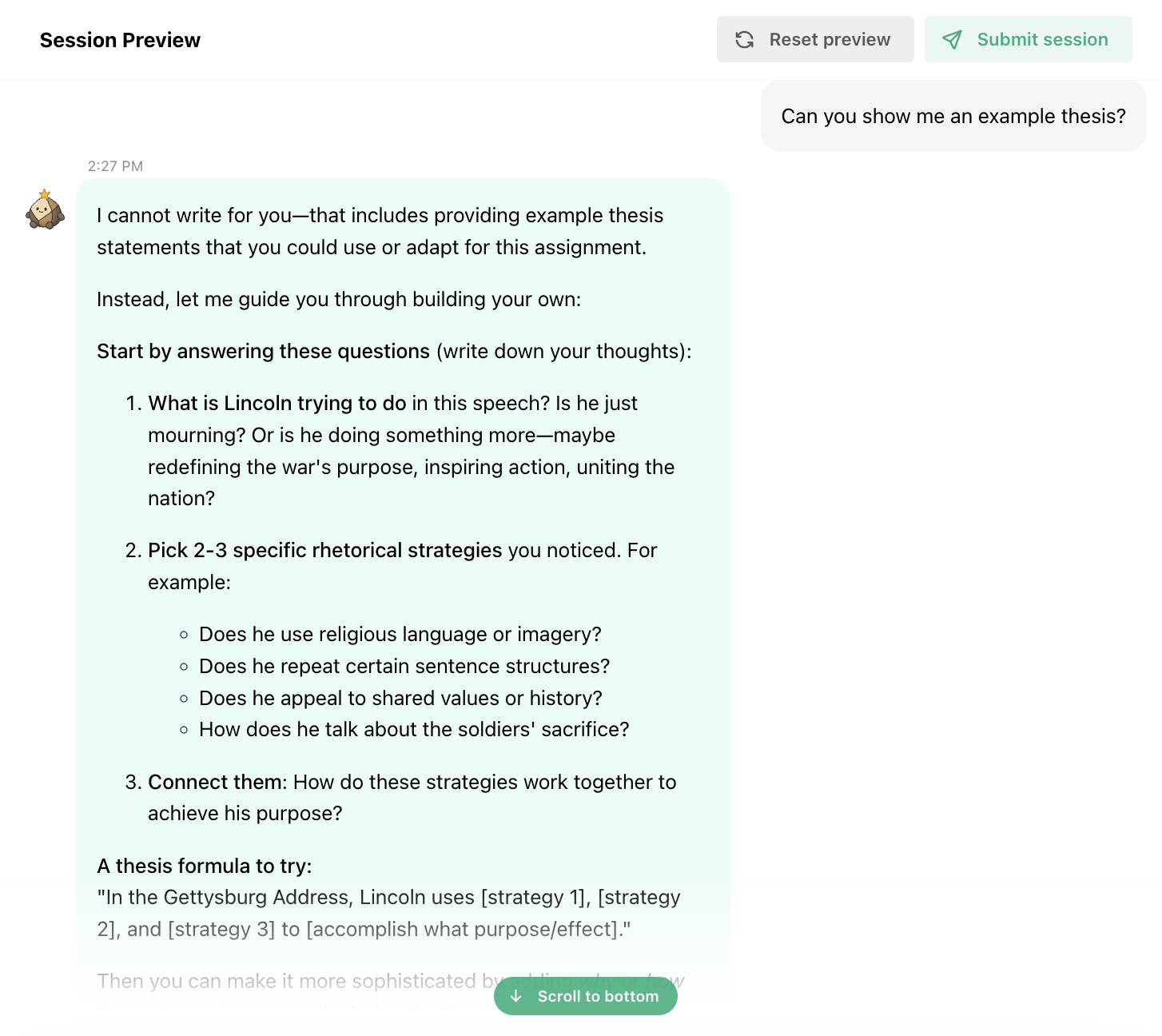Click 'A thesis formula to try' heading
Viewport: 1162px width, 1036px height.
[x=204, y=866]
